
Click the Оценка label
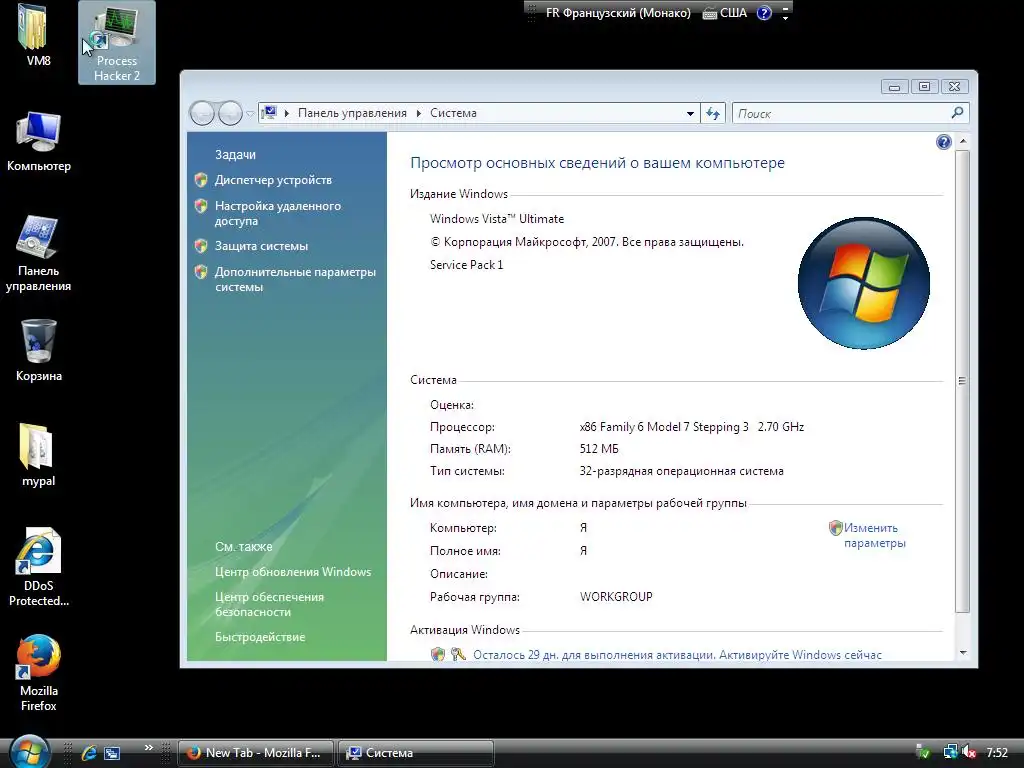tap(451, 405)
